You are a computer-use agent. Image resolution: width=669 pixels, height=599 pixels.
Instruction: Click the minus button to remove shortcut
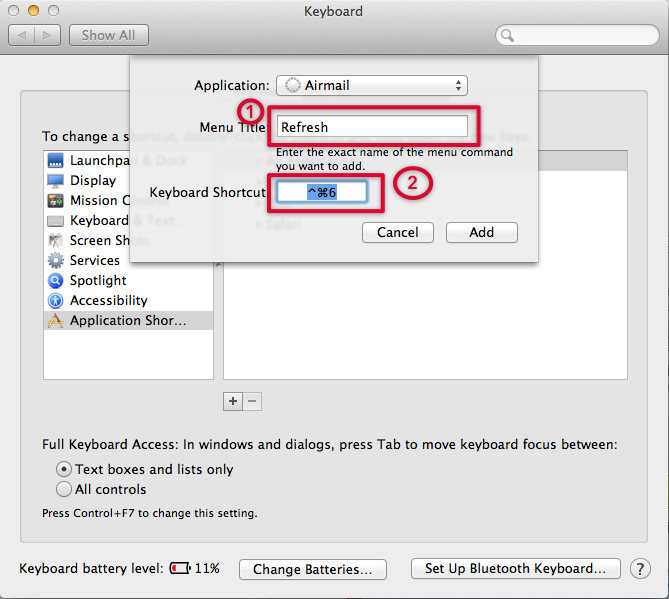(253, 401)
